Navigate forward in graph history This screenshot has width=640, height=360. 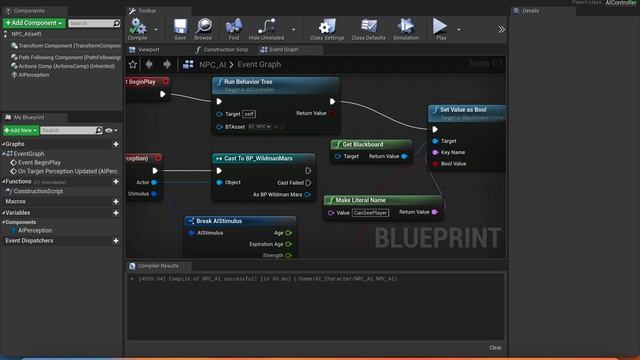(167, 64)
